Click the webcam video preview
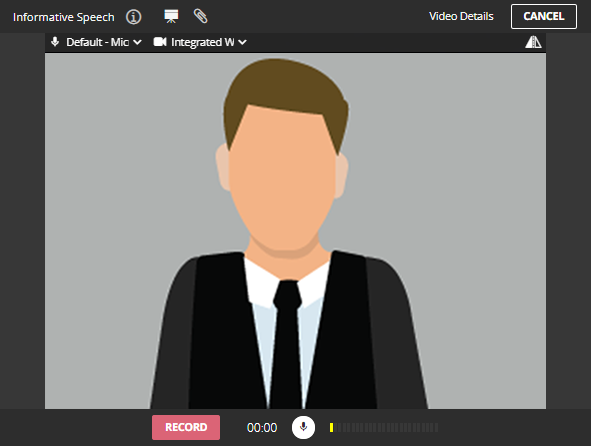 [295, 231]
